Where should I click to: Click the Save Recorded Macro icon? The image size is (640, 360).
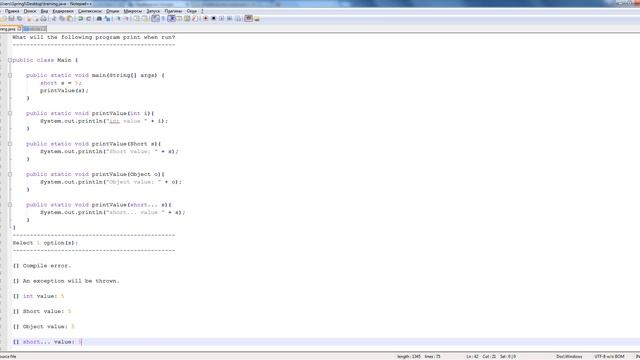click(x=238, y=19)
